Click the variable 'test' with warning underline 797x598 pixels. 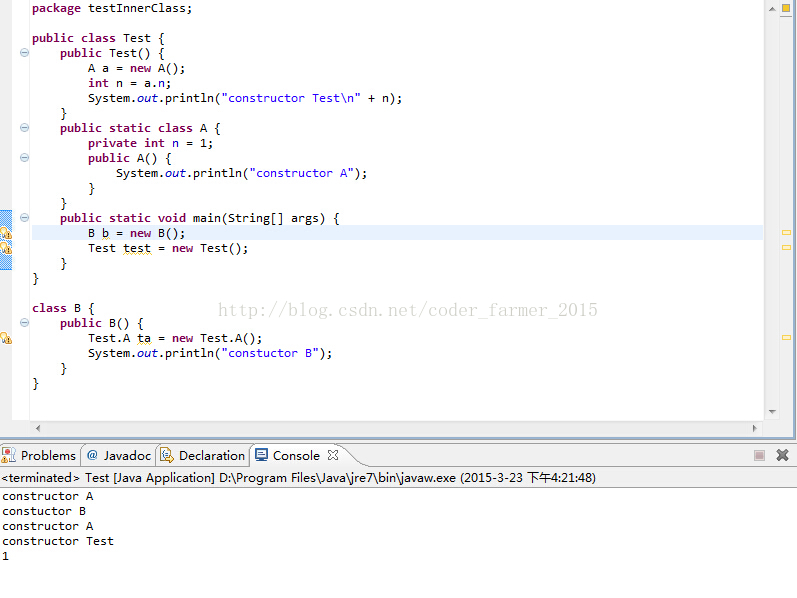click(137, 249)
